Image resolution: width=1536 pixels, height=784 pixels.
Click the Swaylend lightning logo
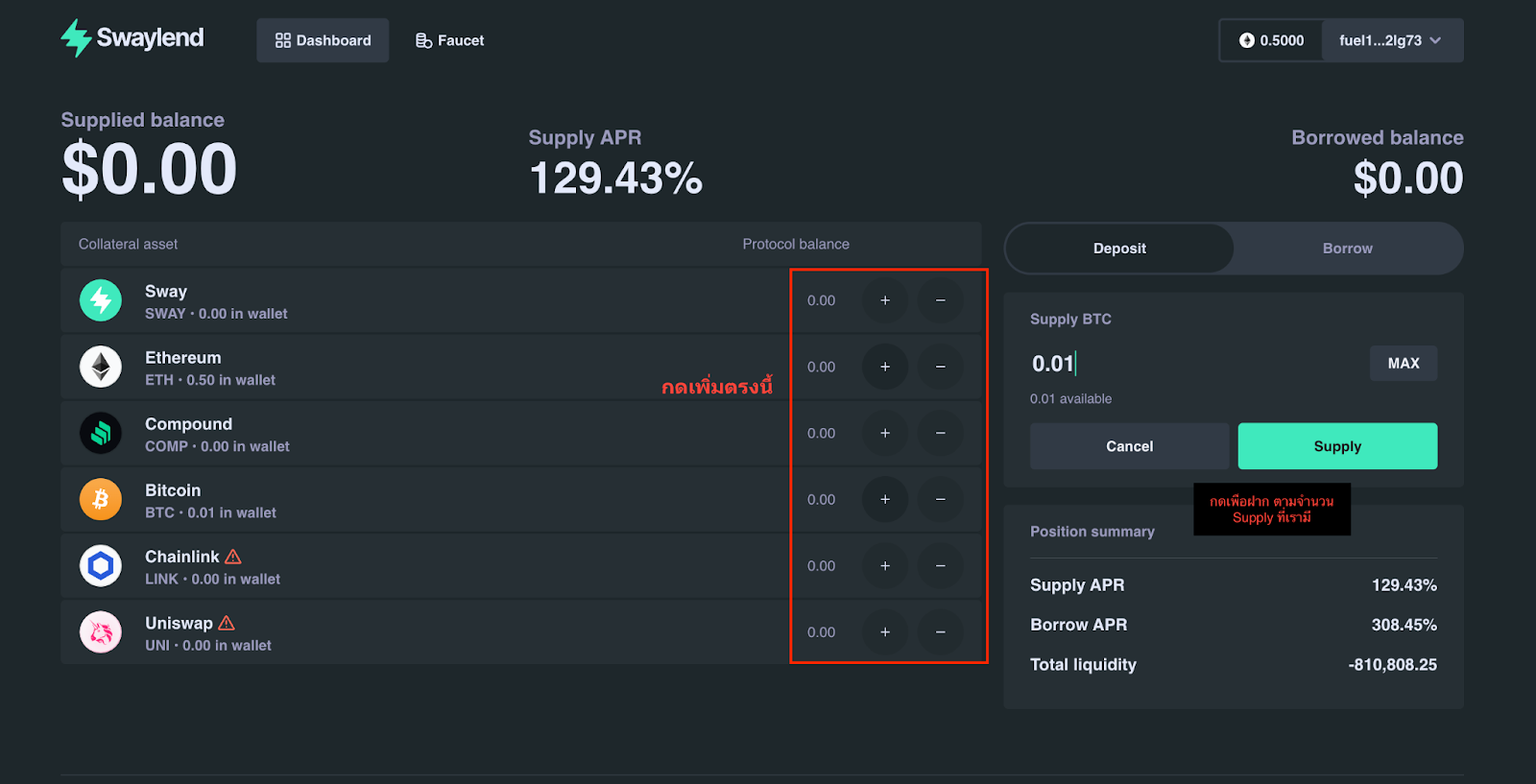pos(76,38)
